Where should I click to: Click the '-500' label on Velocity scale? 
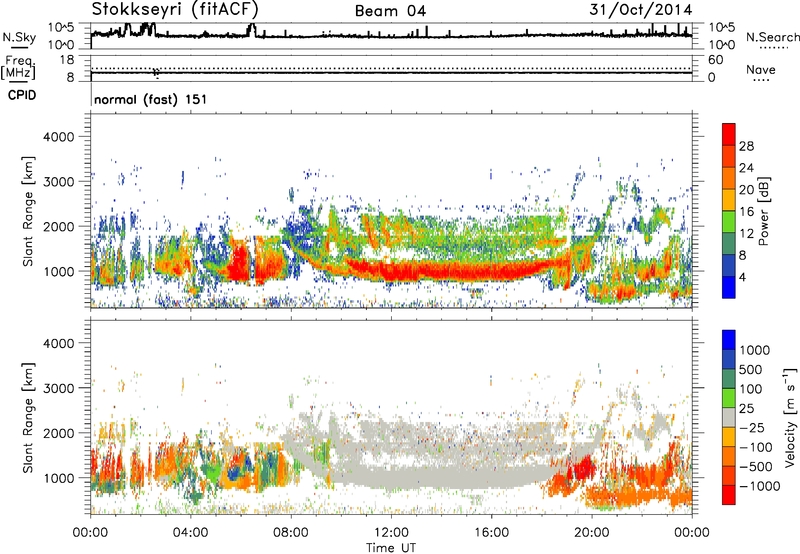[x=756, y=466]
